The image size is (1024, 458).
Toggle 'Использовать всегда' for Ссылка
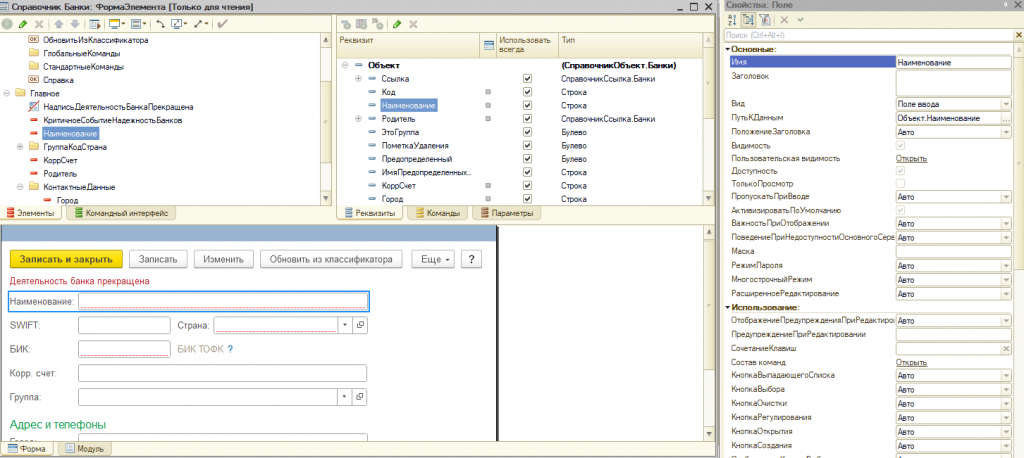(527, 79)
